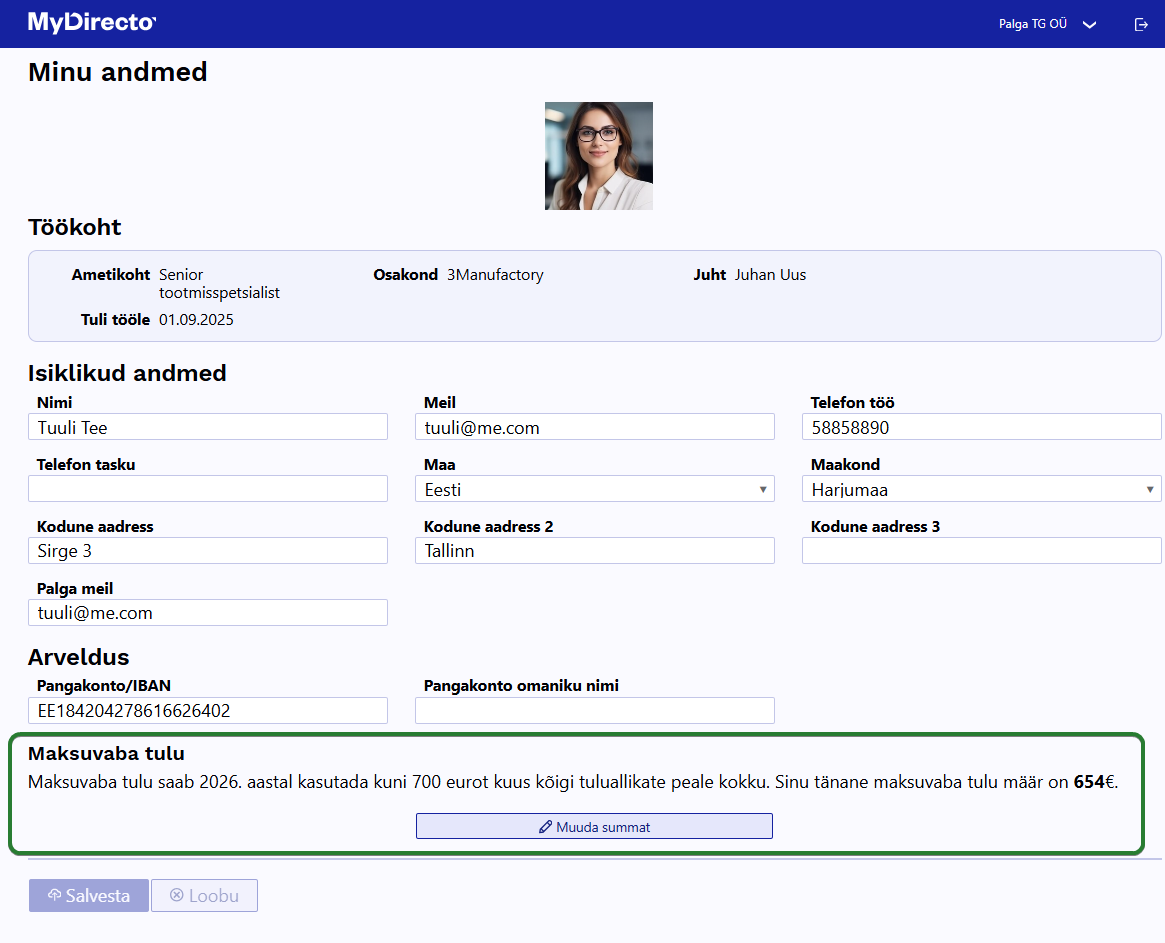
Task: Click the employee profile photo
Action: click(598, 156)
